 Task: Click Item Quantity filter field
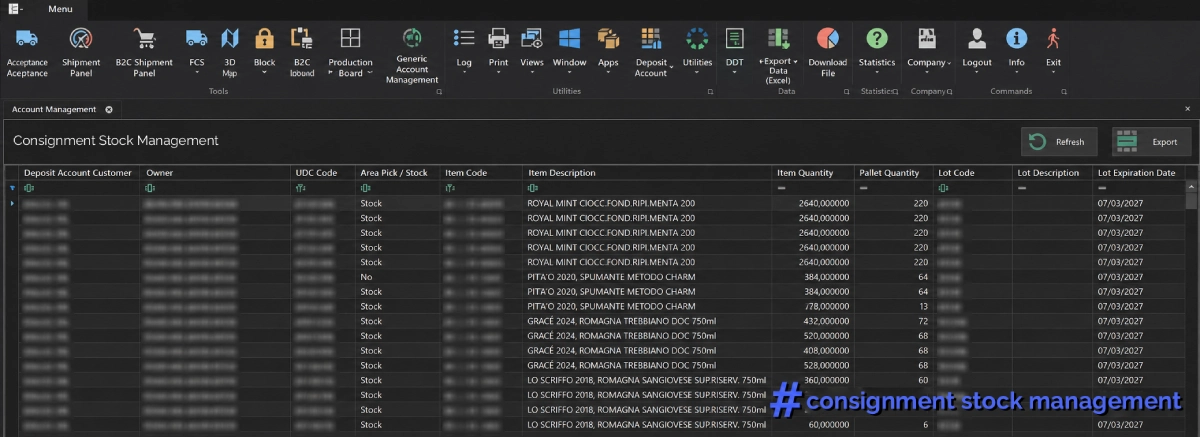pyautogui.click(x=814, y=188)
